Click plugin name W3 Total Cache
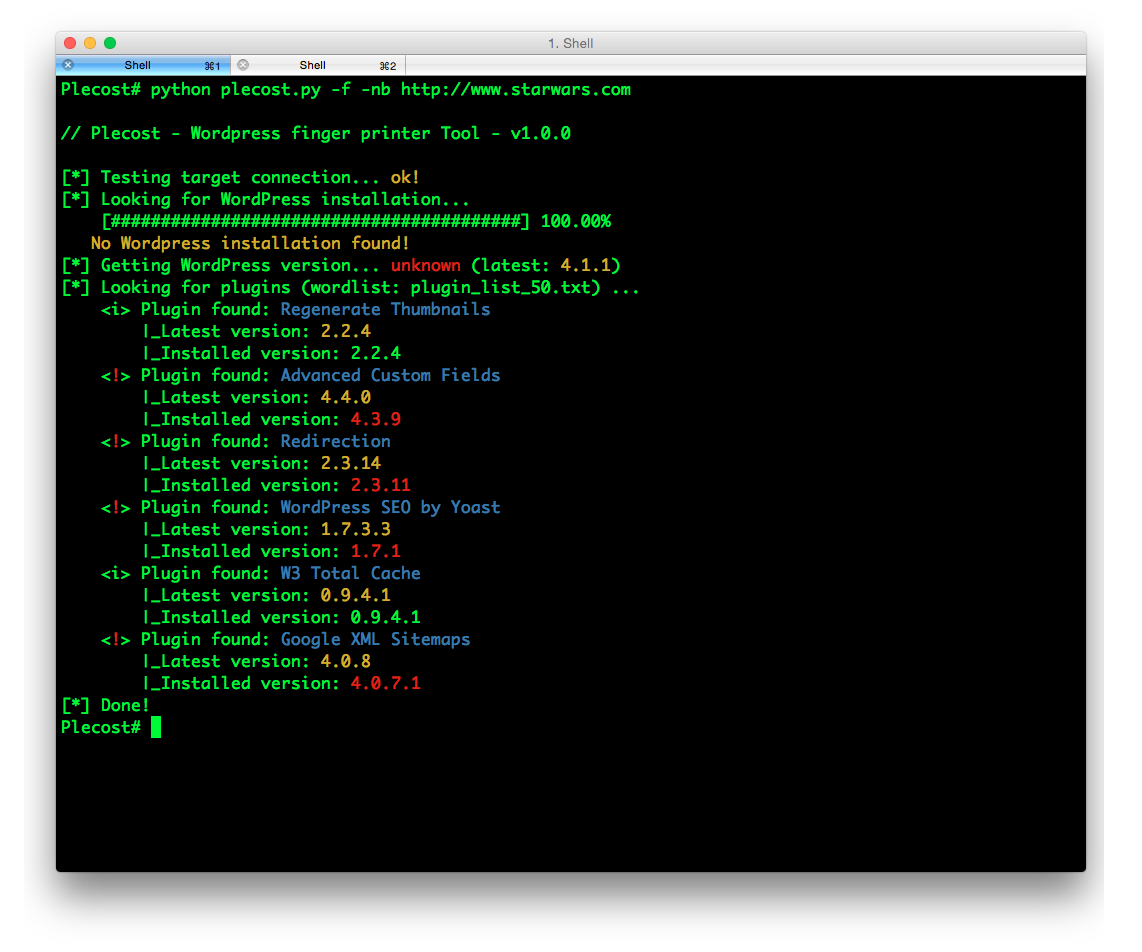1142x952 pixels. click(x=350, y=573)
